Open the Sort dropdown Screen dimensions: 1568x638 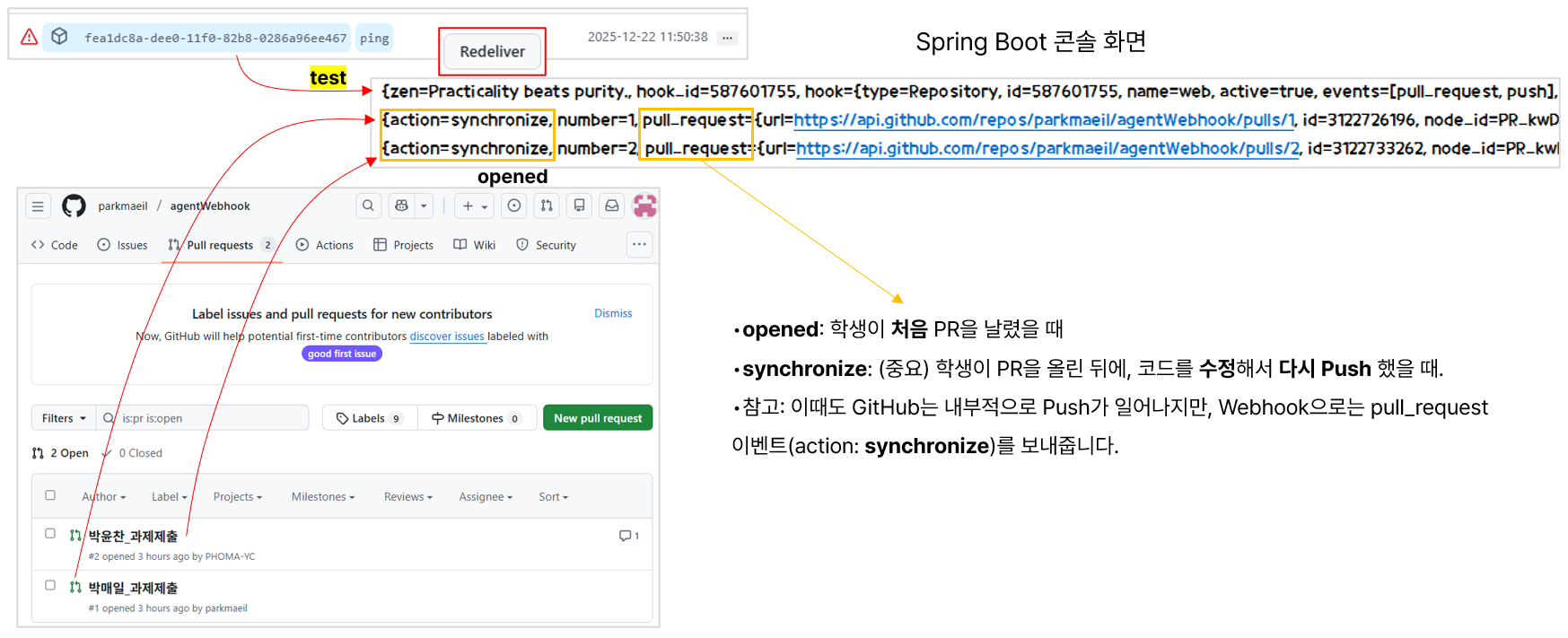coord(553,497)
